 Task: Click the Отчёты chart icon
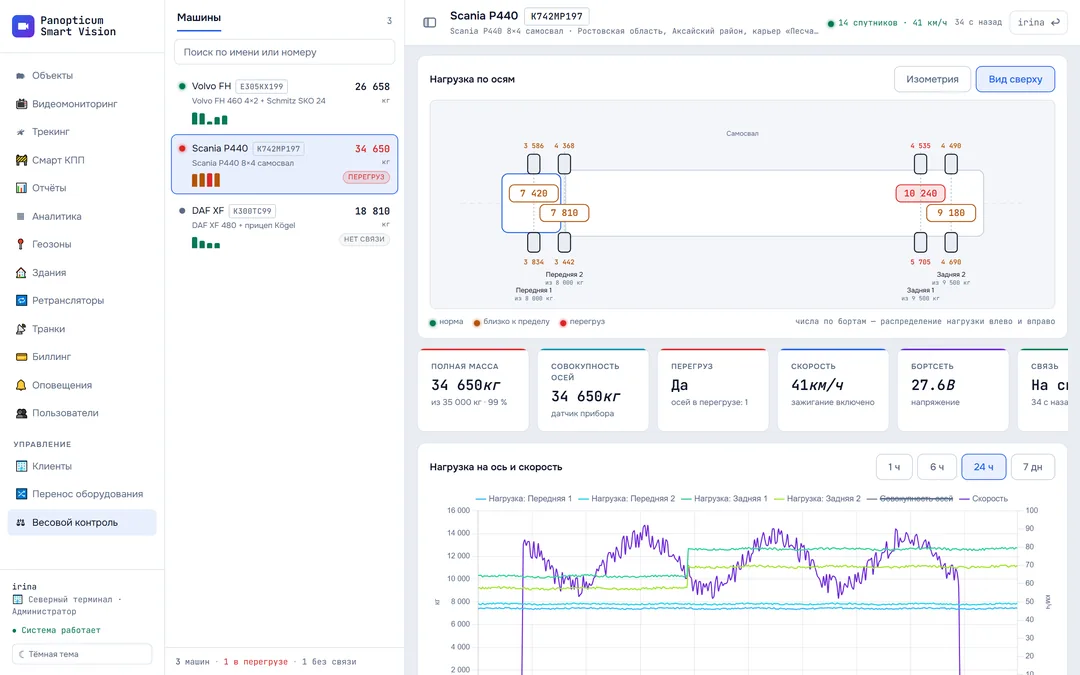click(21, 188)
